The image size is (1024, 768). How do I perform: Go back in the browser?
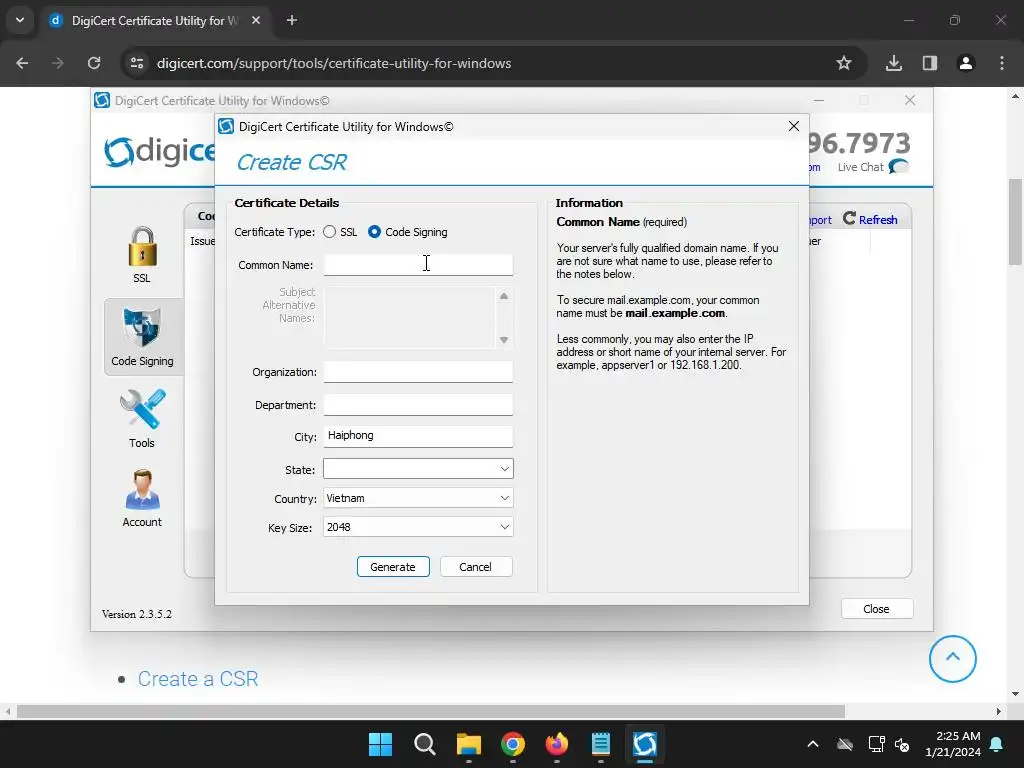click(22, 63)
